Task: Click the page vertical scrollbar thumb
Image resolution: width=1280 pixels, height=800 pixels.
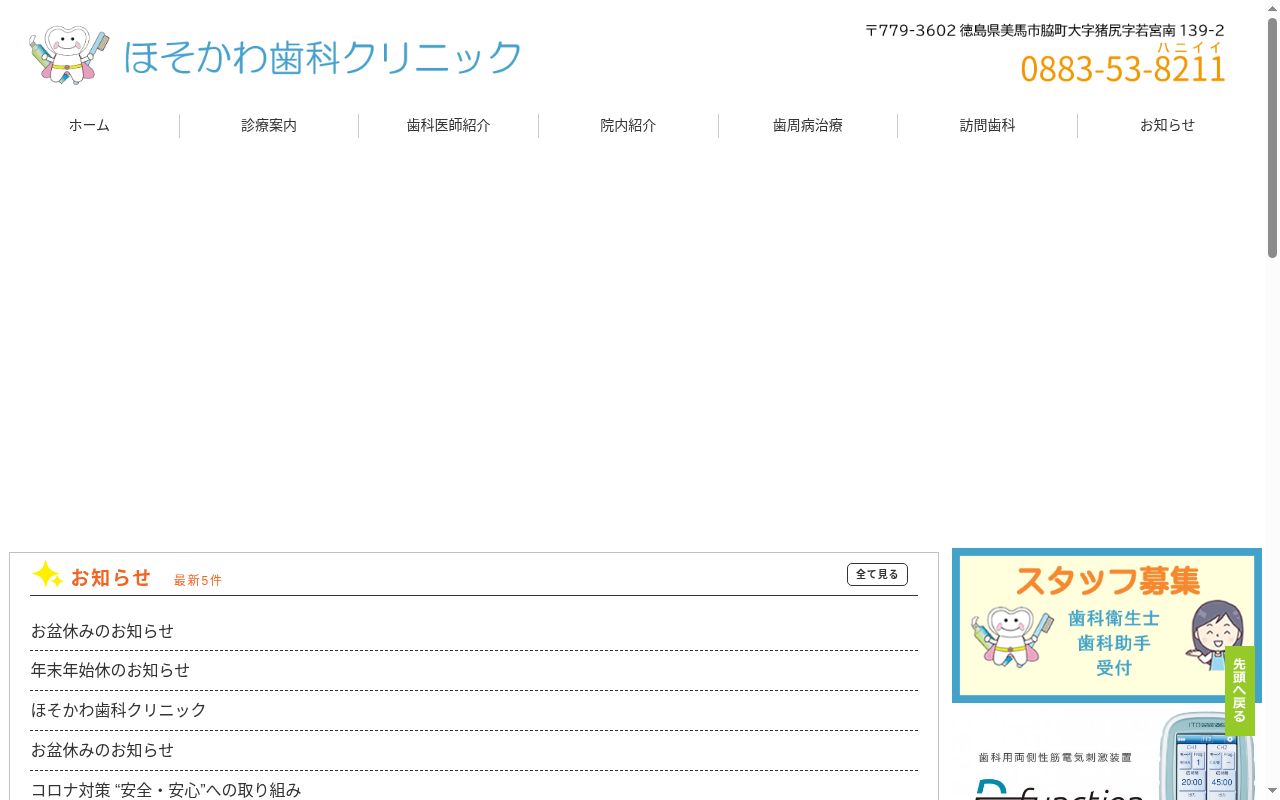Action: 1272,138
